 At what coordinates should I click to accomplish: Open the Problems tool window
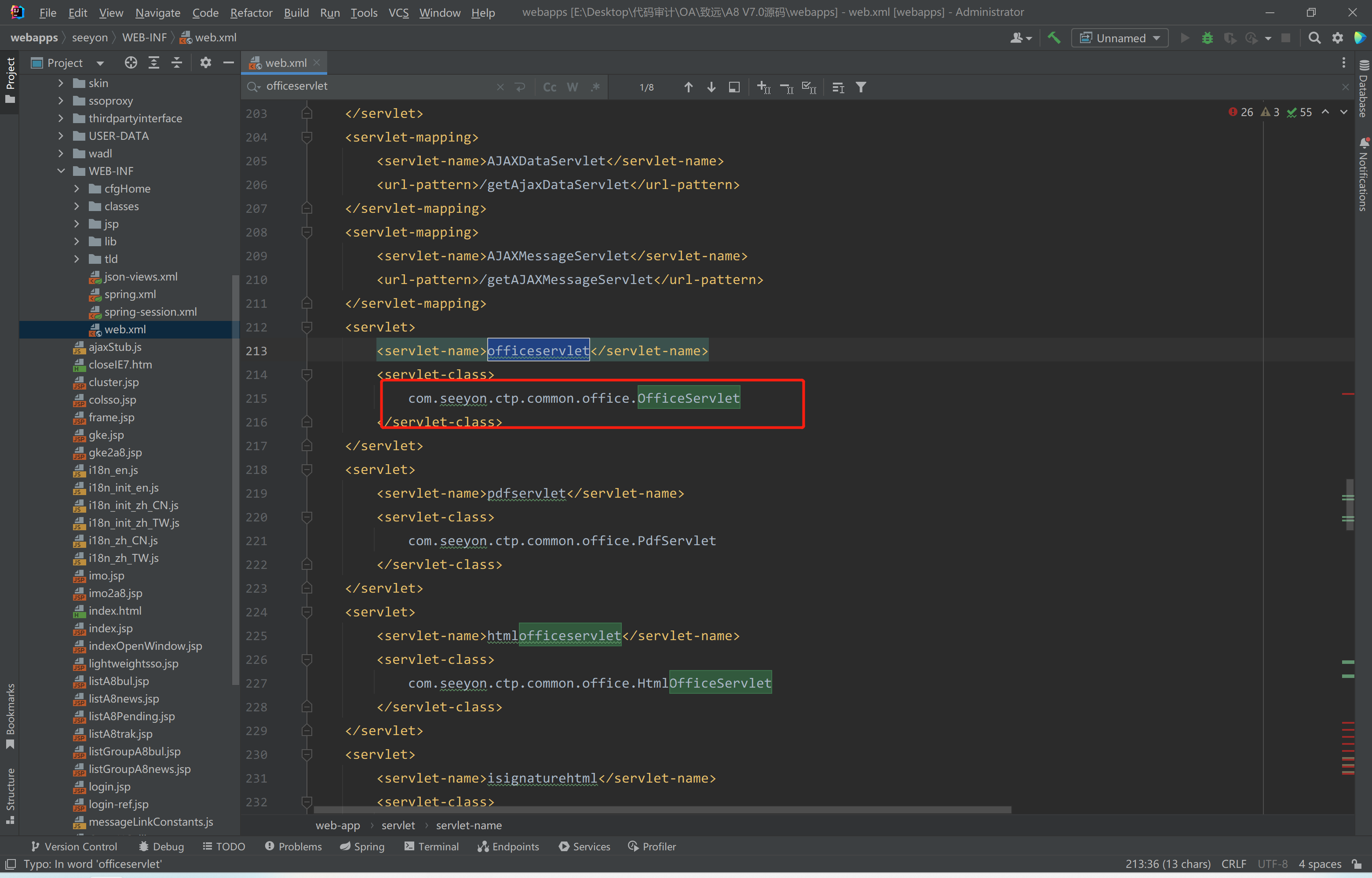pos(293,846)
